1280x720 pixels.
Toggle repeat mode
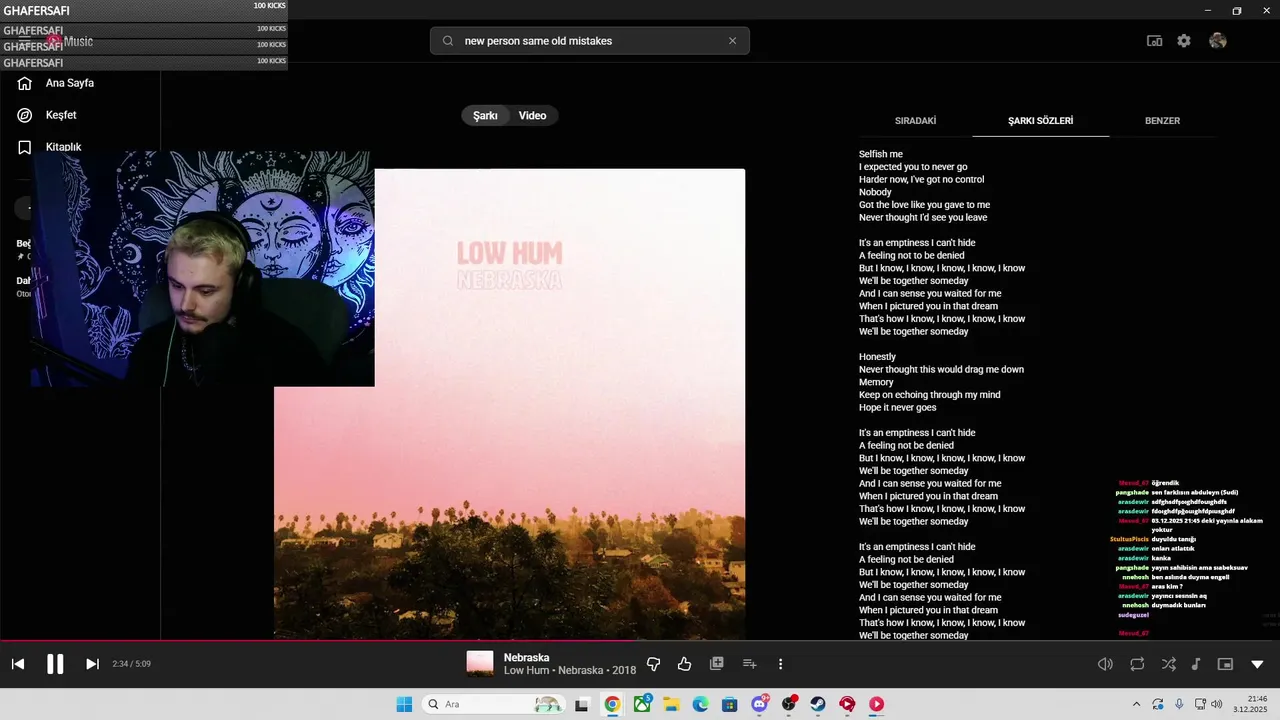click(1137, 664)
